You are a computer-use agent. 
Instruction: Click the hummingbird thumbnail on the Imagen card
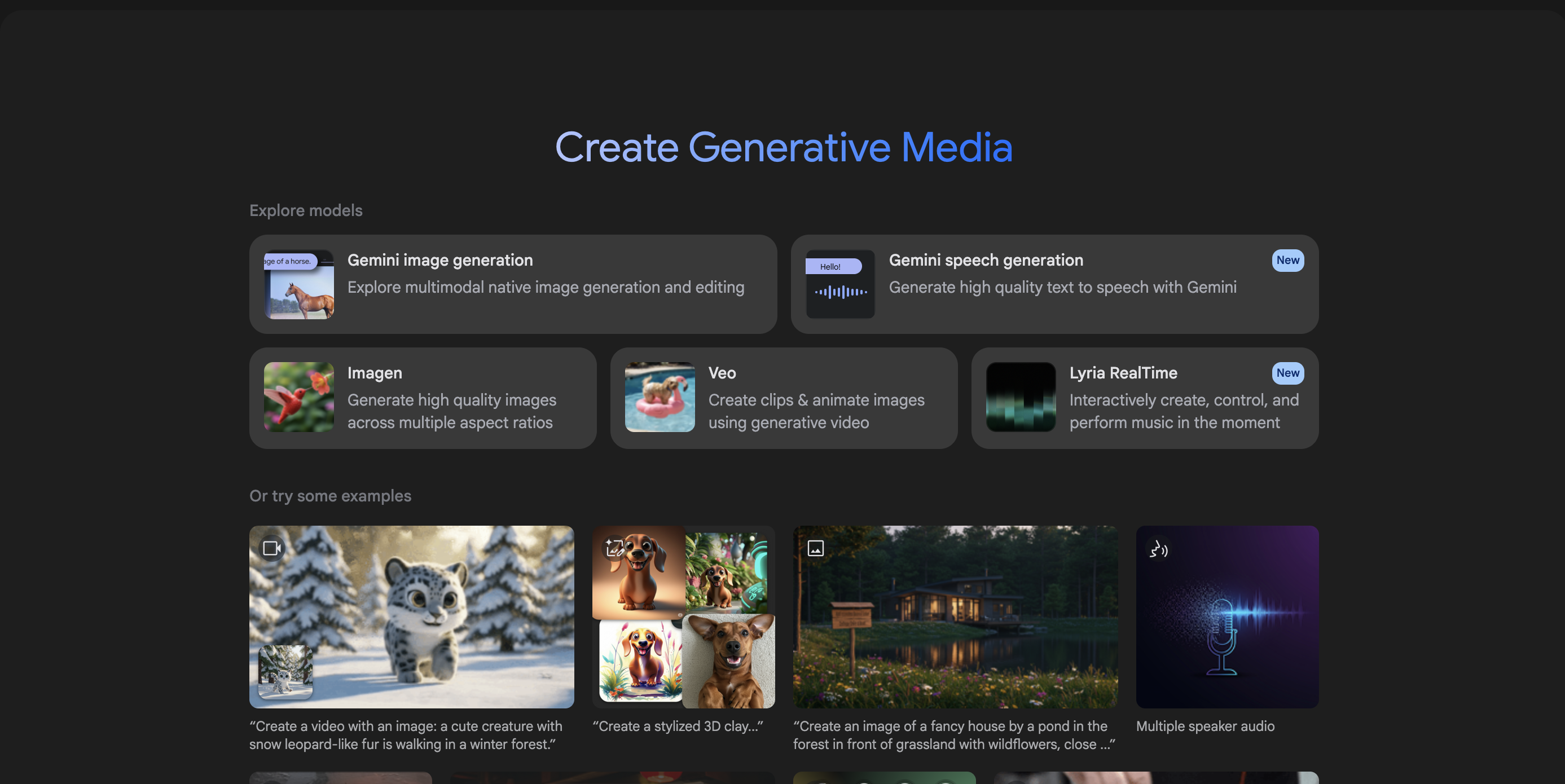[x=298, y=398]
